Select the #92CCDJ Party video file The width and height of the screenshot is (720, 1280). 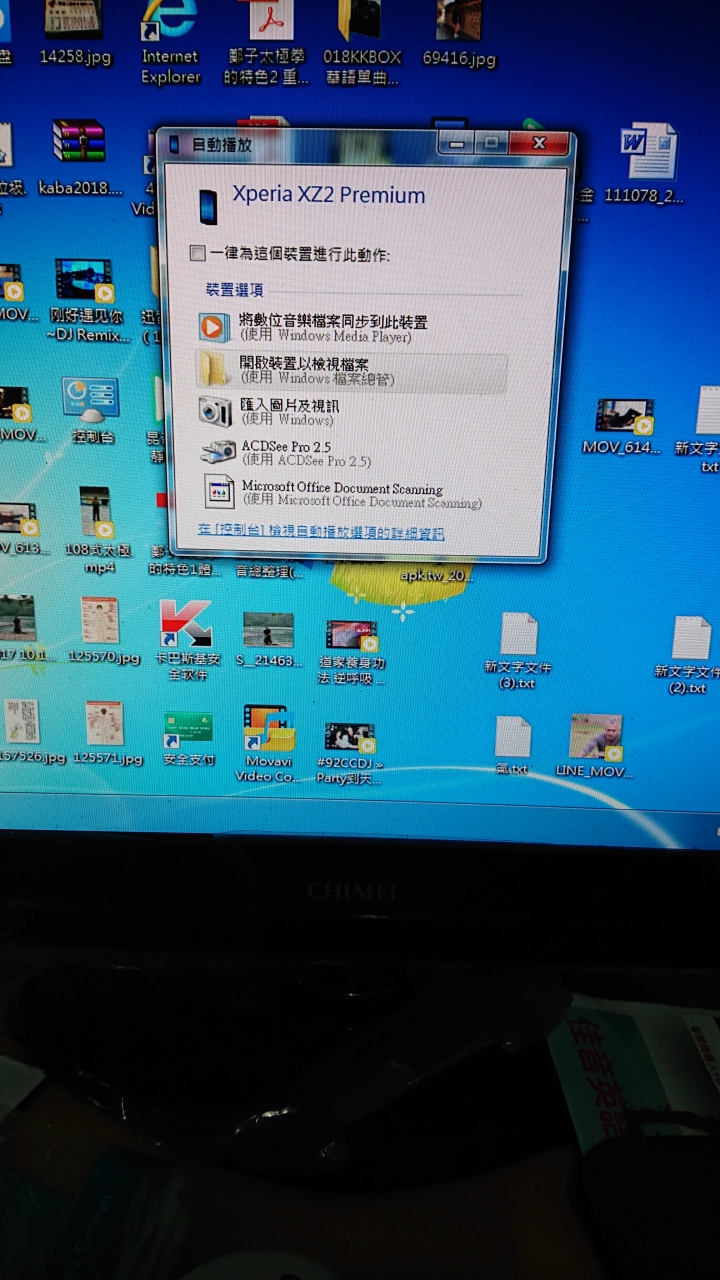click(350, 752)
